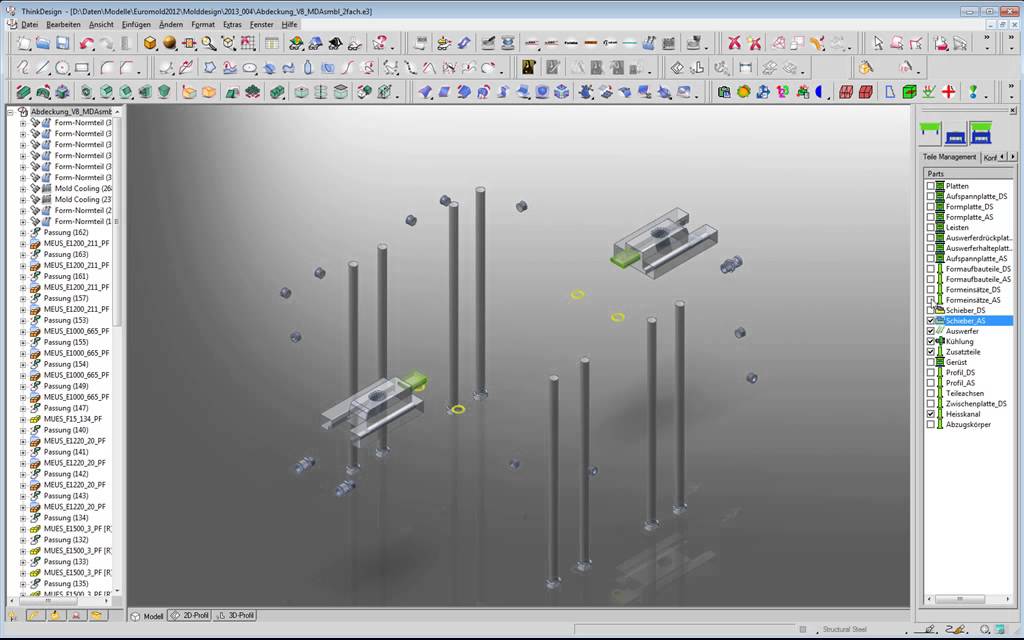
Task: Close the right side panel
Action: pyautogui.click(x=1013, y=110)
